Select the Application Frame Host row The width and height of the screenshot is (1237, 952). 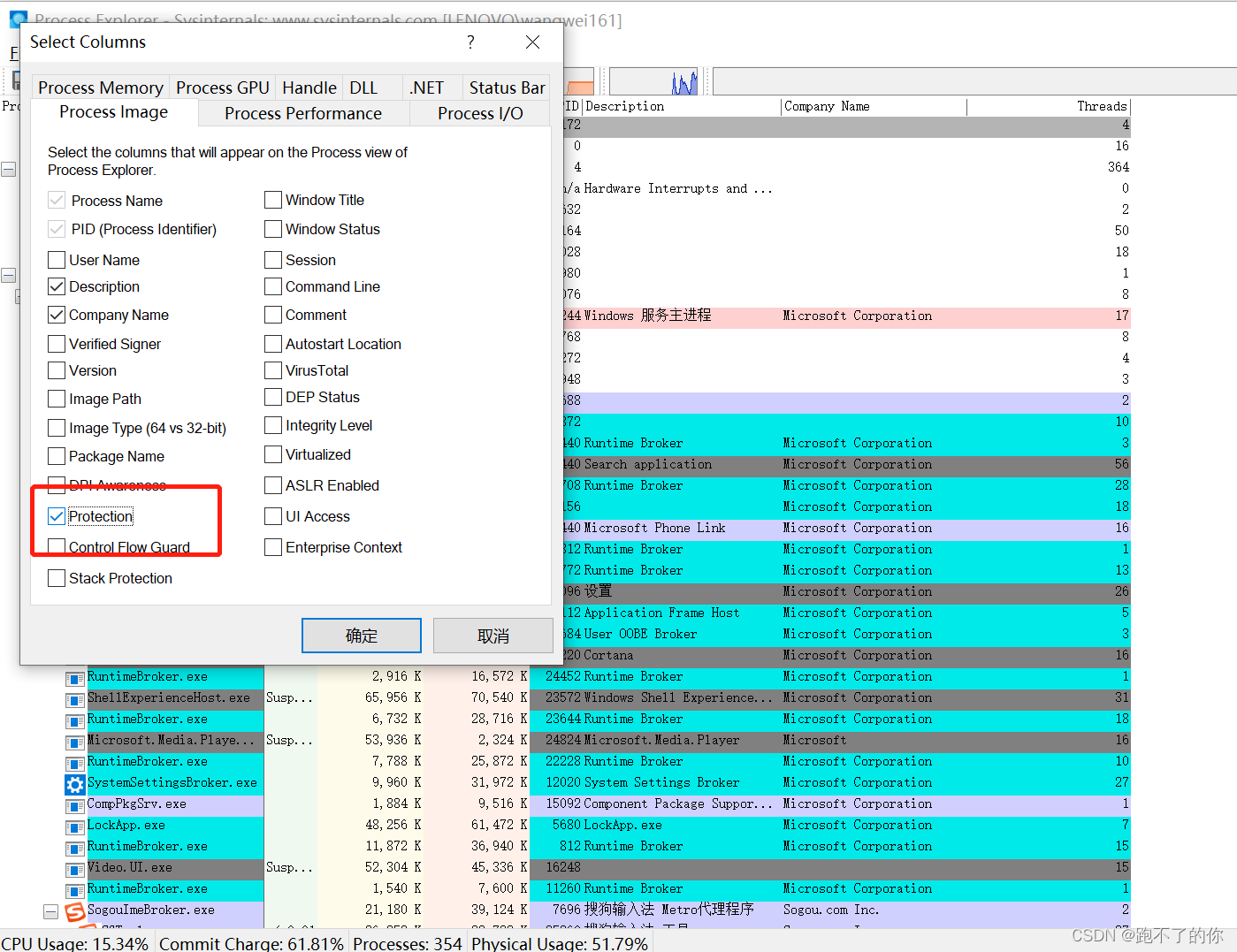846,613
